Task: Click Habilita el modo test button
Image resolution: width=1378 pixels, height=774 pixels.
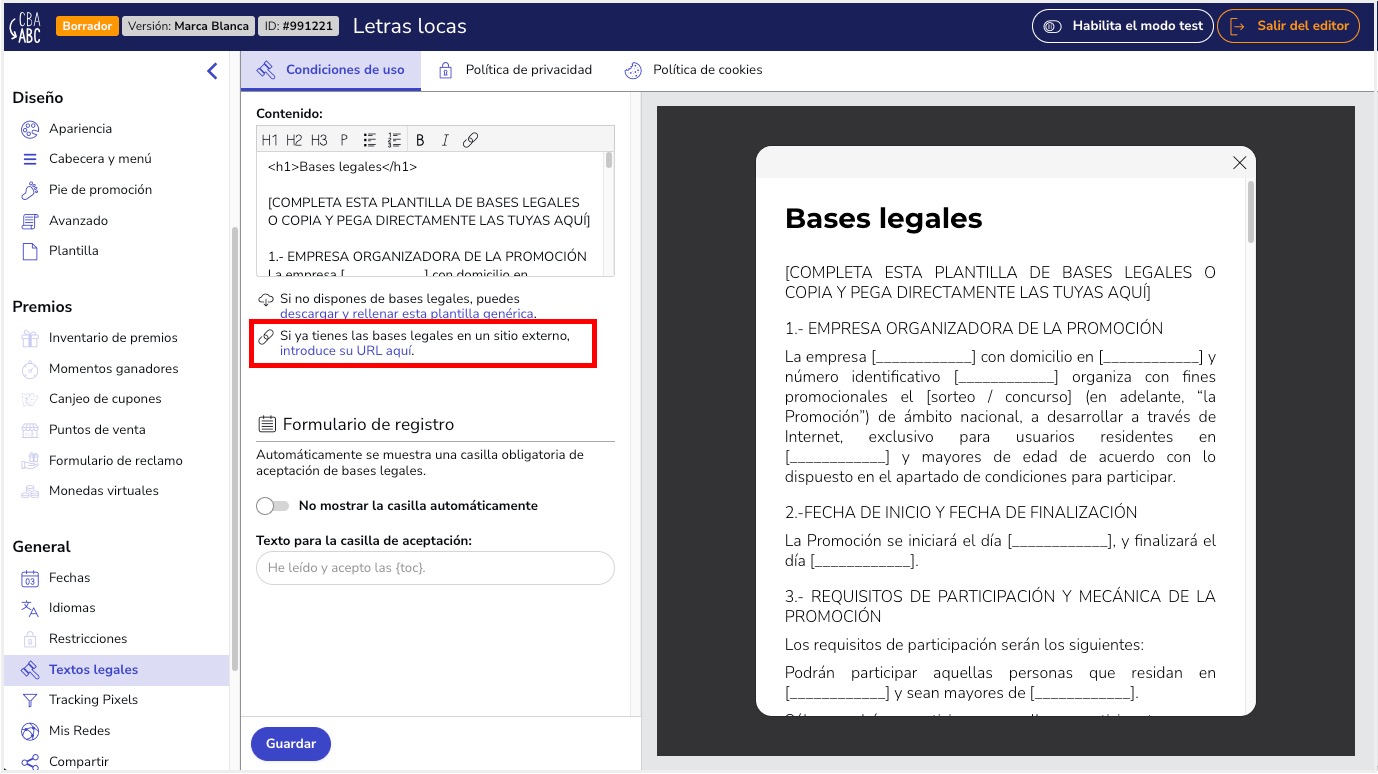Action: pos(1124,26)
